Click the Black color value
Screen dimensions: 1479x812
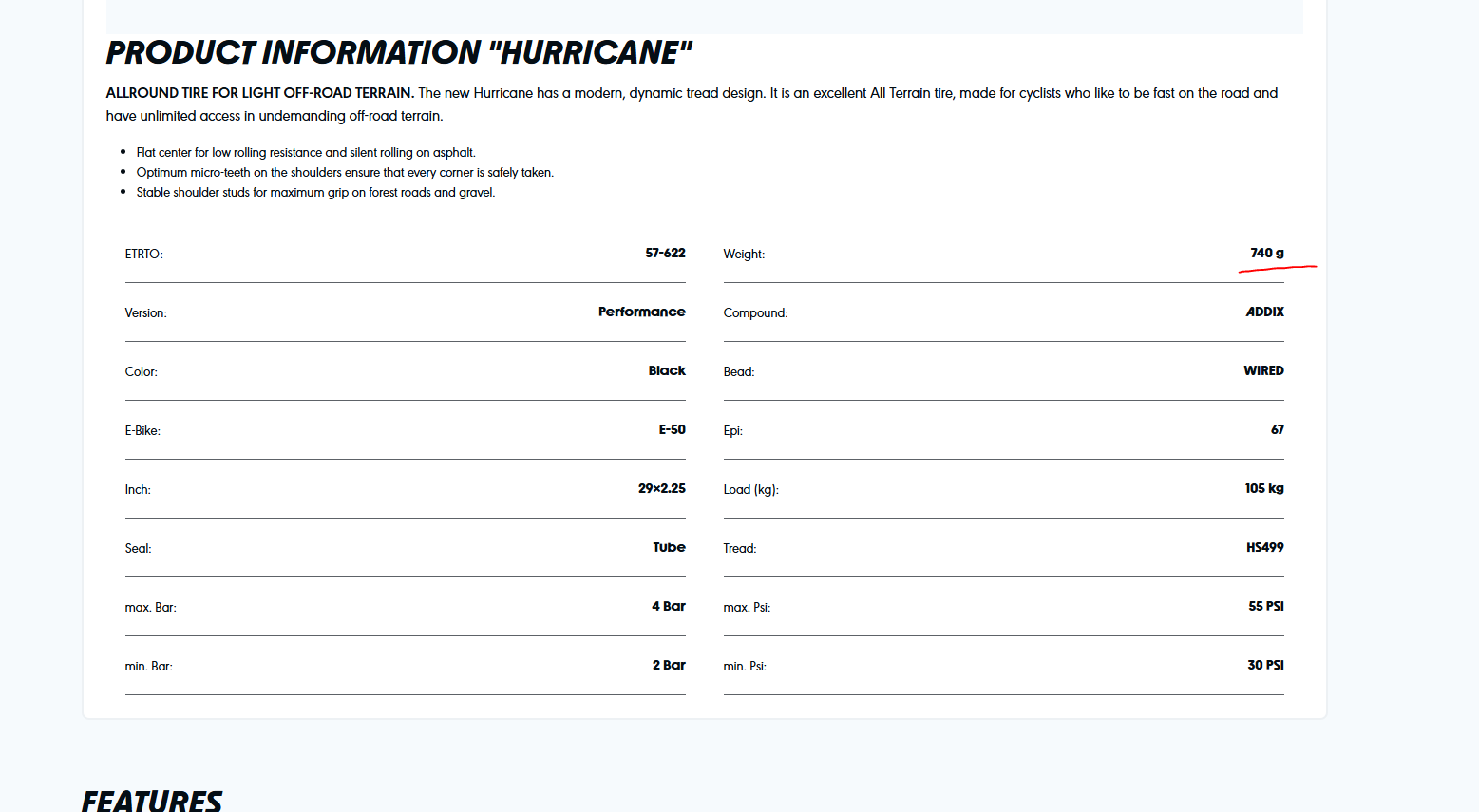pos(667,370)
